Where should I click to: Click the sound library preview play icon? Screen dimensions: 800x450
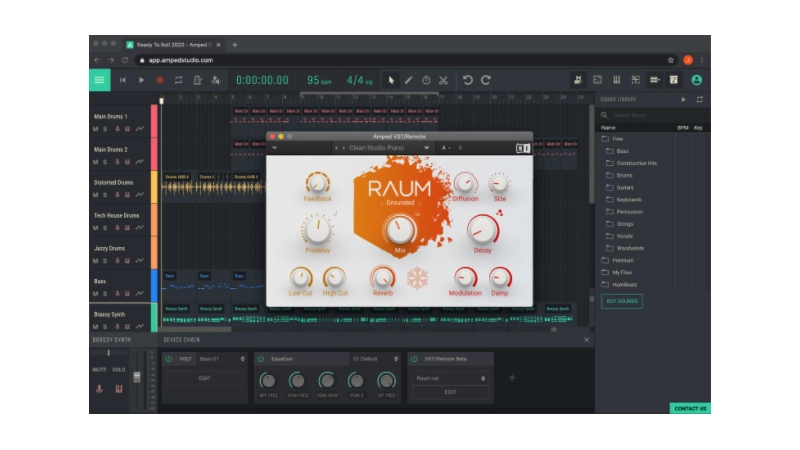684,99
